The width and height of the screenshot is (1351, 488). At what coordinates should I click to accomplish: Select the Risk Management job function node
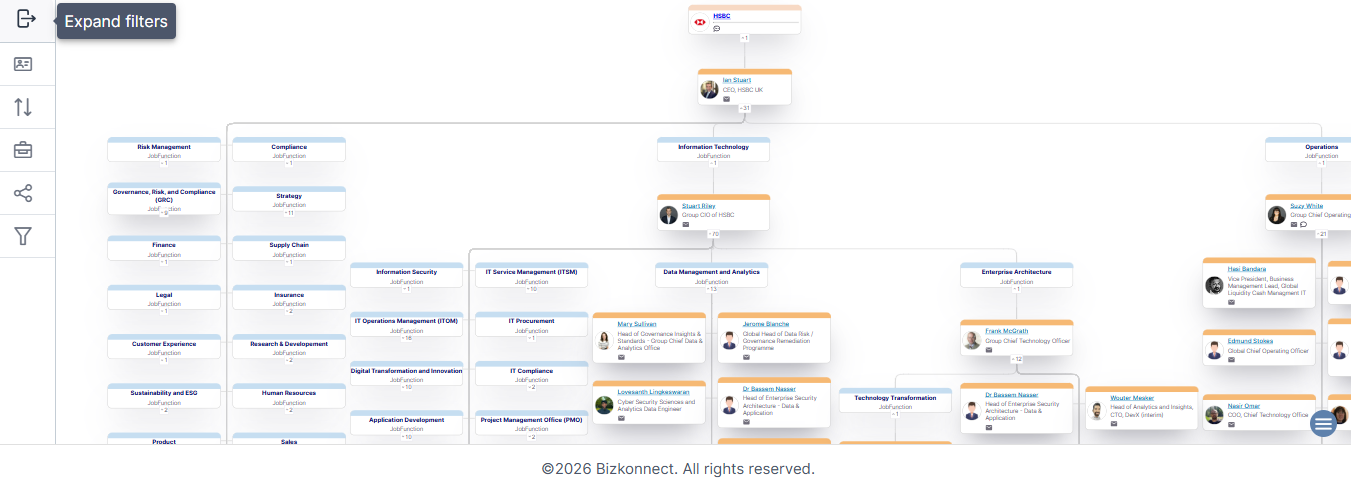point(164,150)
